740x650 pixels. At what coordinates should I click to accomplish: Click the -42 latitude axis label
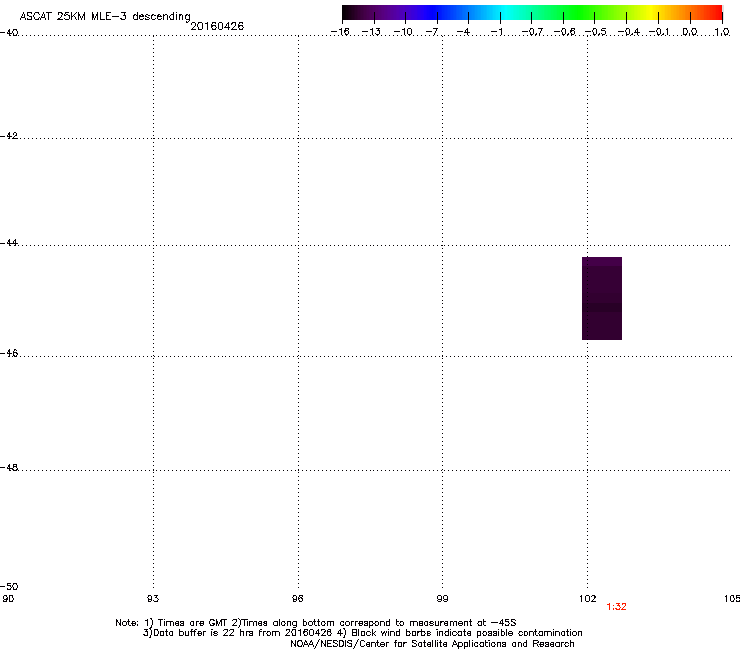coord(9,136)
